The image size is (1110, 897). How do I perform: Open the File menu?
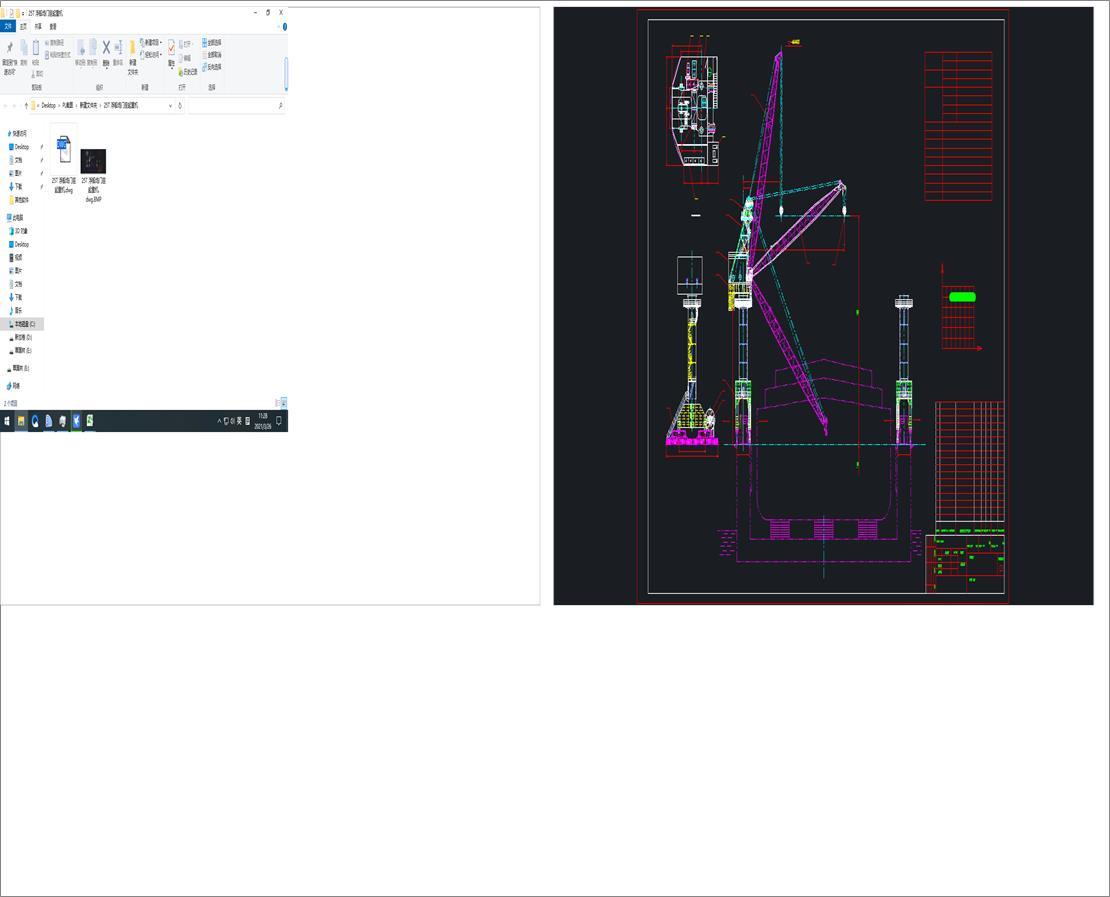coord(8,25)
